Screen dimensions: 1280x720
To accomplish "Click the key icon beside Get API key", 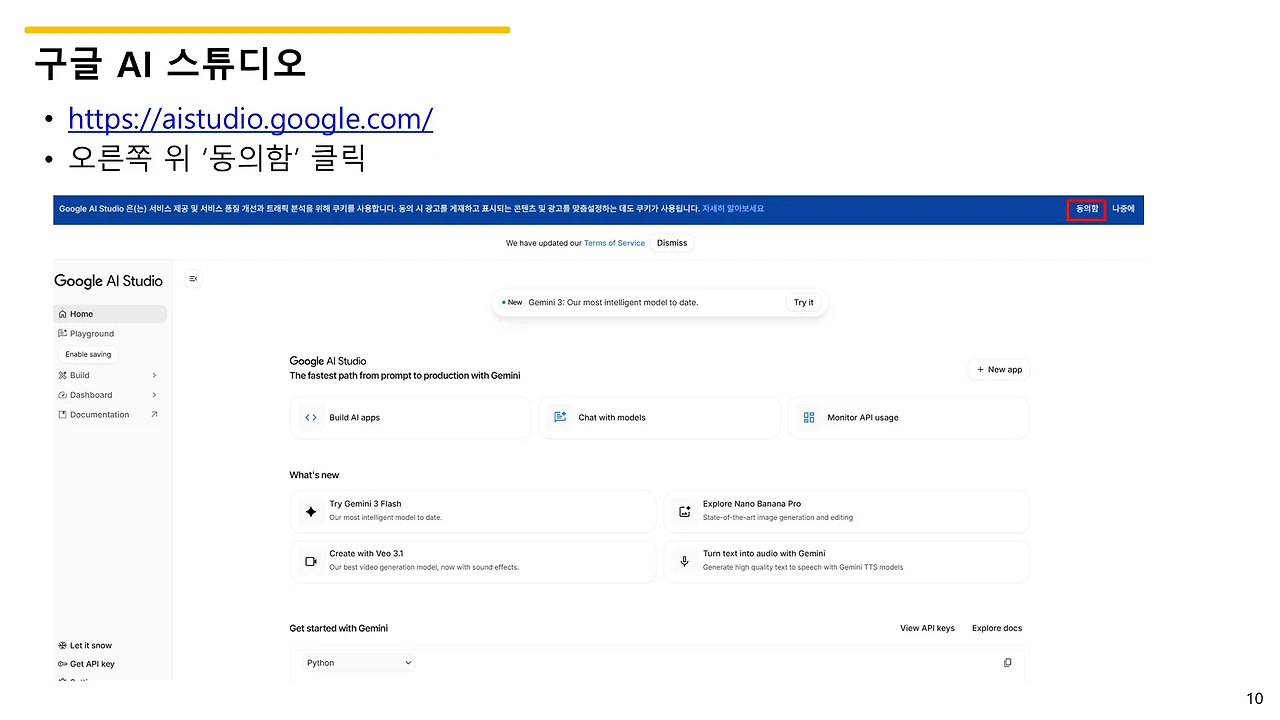I will (62, 664).
